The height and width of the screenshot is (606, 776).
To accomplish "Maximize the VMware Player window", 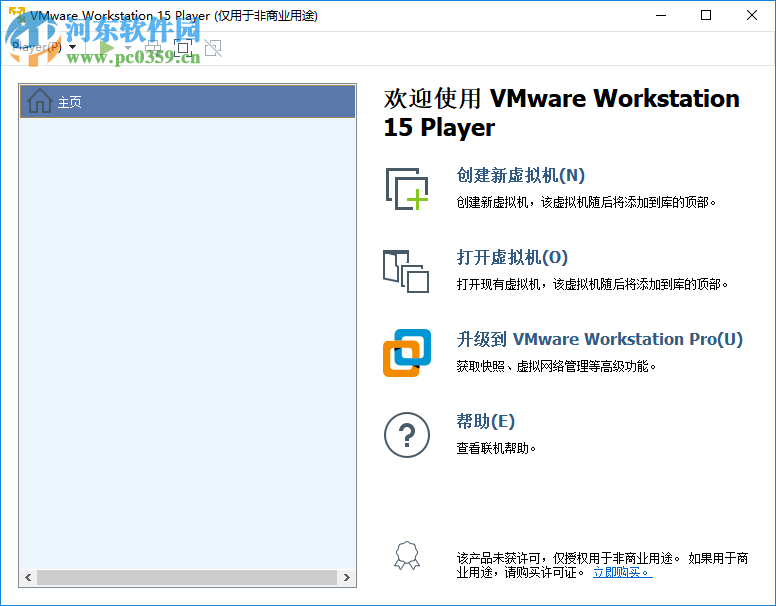I will [706, 15].
